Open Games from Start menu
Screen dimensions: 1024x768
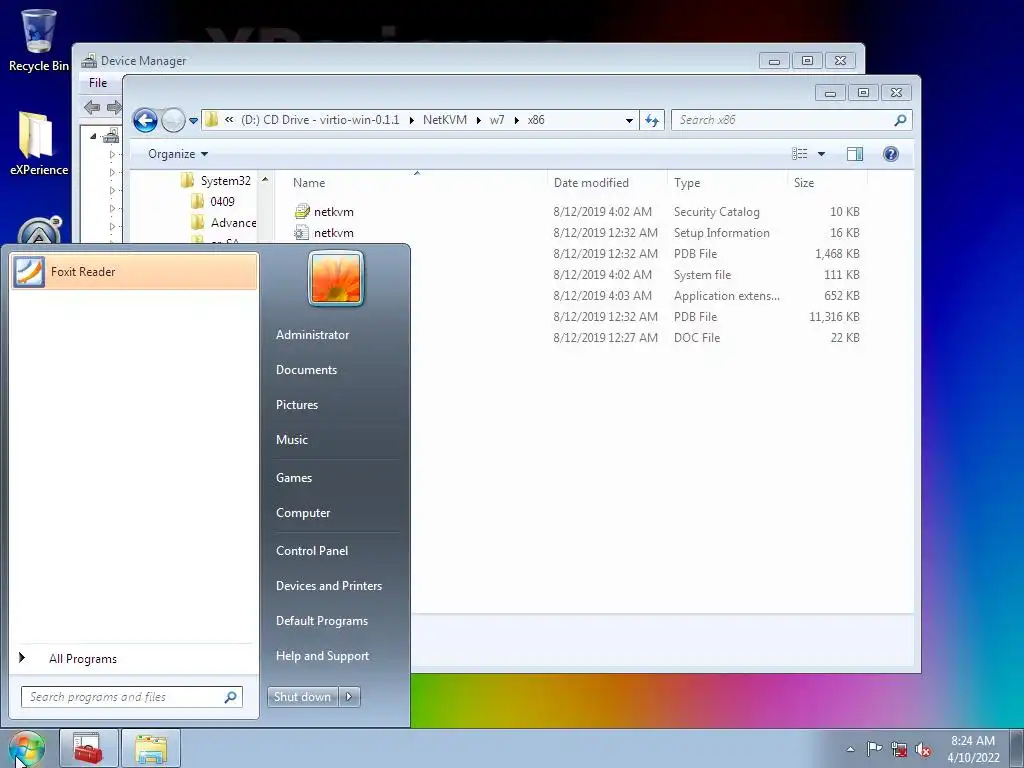click(293, 478)
